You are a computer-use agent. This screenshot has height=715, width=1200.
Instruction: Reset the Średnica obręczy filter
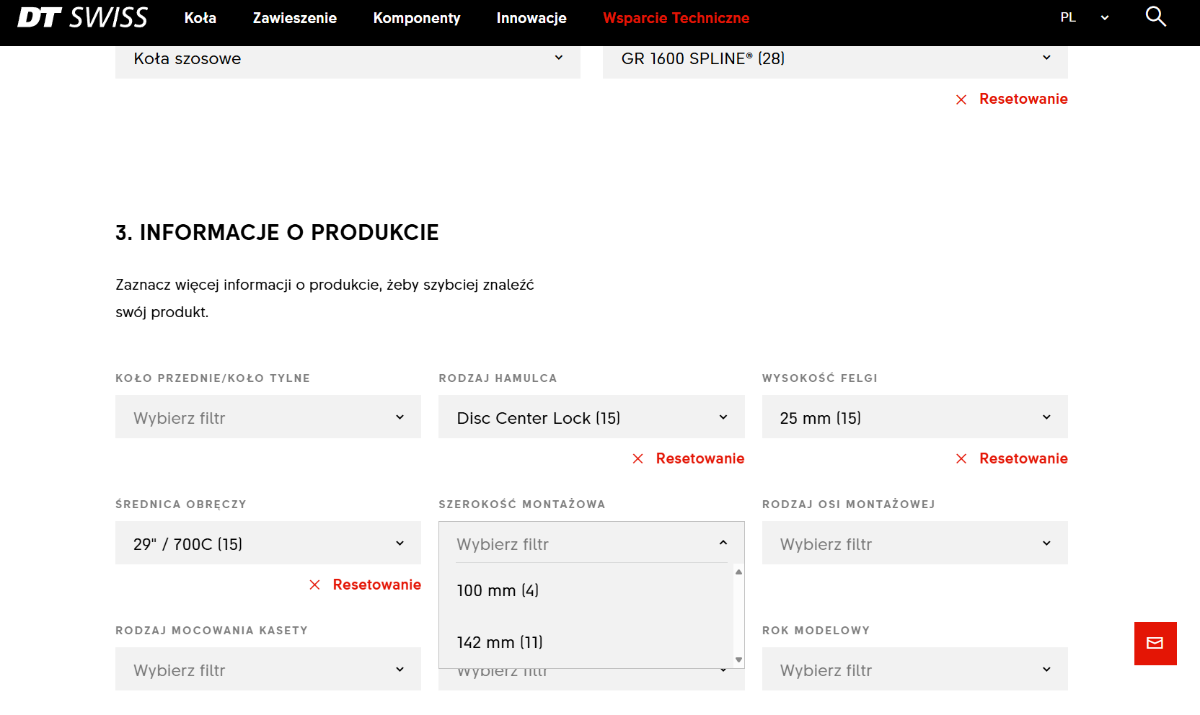pyautogui.click(x=366, y=585)
